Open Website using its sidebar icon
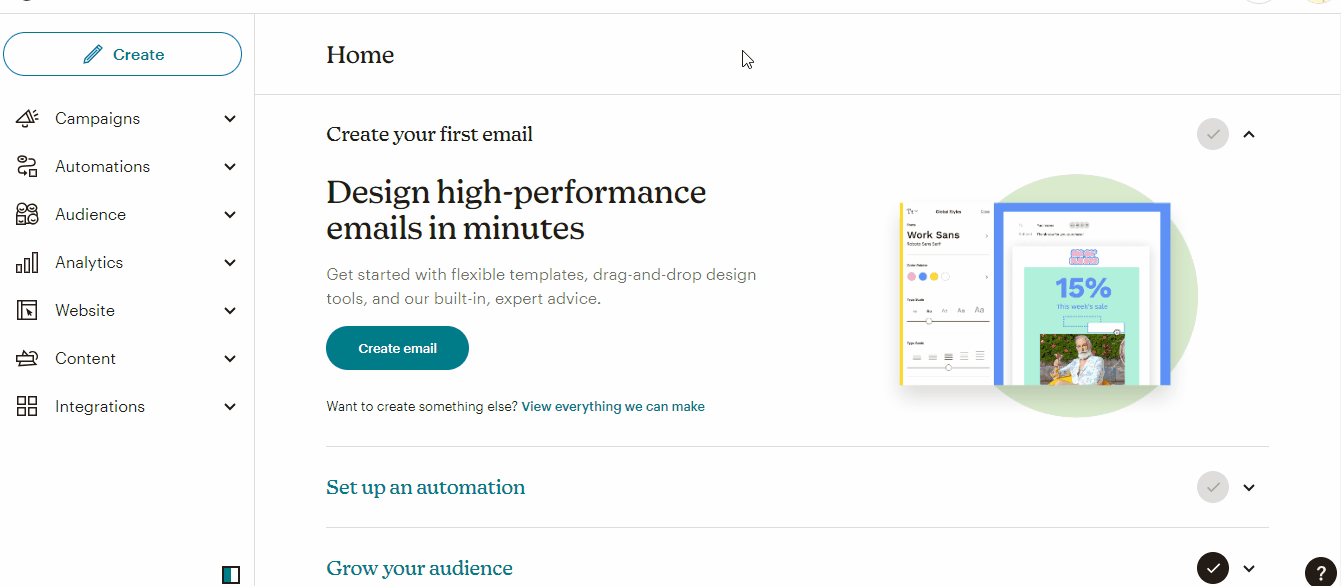The height and width of the screenshot is (586, 1341). click(x=27, y=310)
